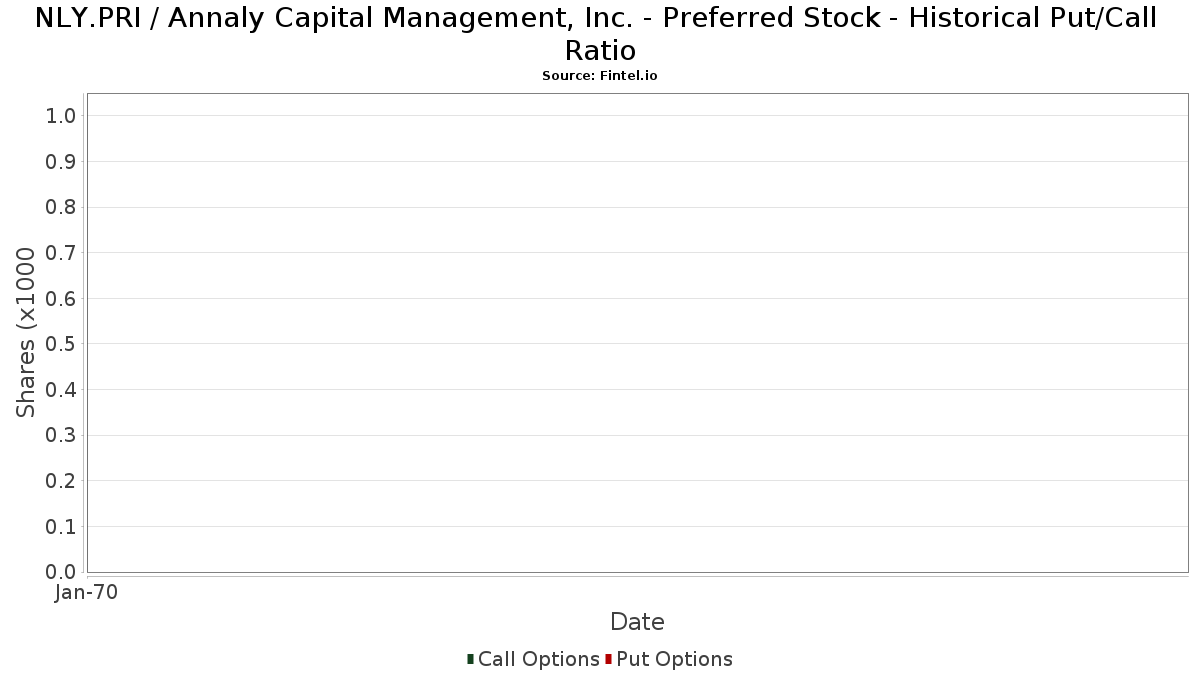Select the 0.2 y-axis tick label

61,481
